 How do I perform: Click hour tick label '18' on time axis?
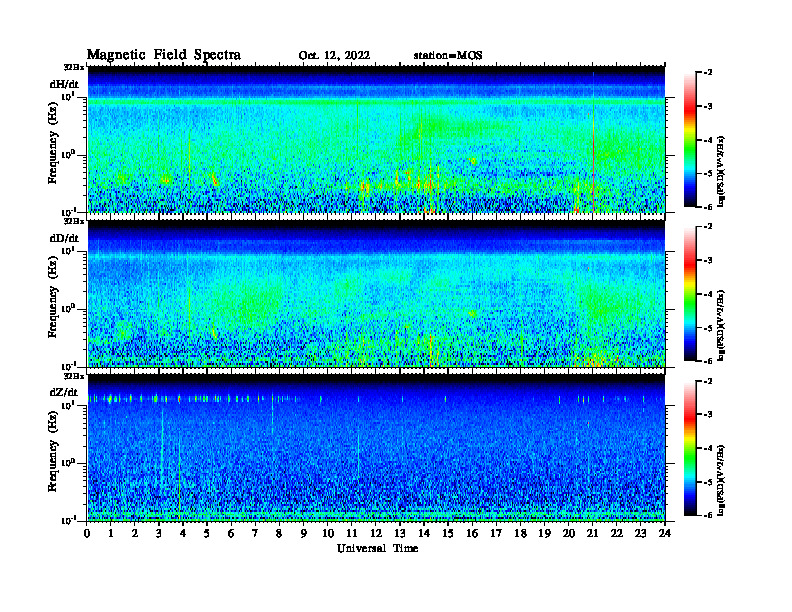point(520,533)
